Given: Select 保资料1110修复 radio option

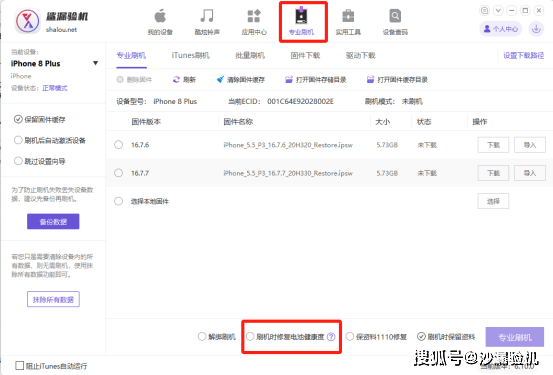Looking at the screenshot, I should click(350, 337).
